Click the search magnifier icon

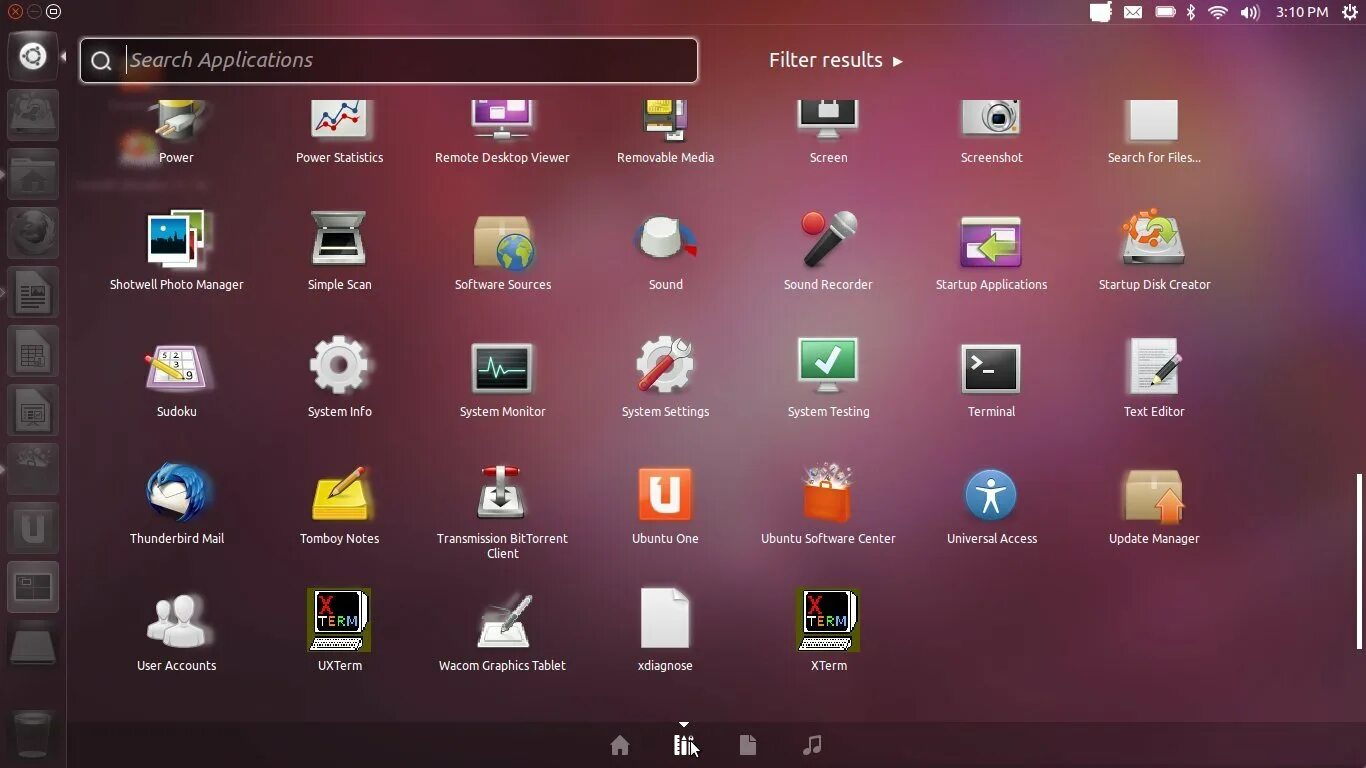[101, 61]
